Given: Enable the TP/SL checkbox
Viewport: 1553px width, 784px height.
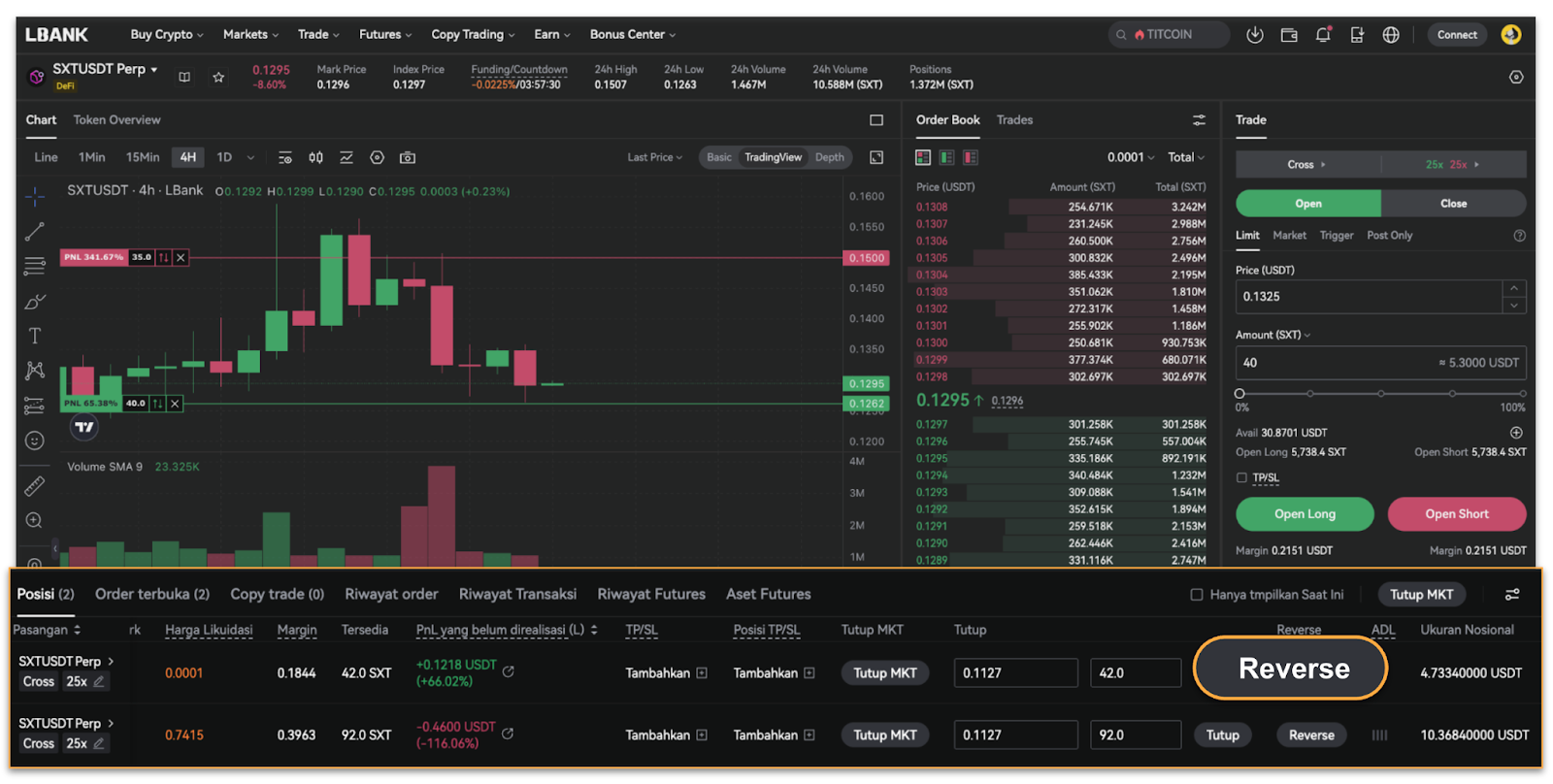Looking at the screenshot, I should [x=1241, y=477].
